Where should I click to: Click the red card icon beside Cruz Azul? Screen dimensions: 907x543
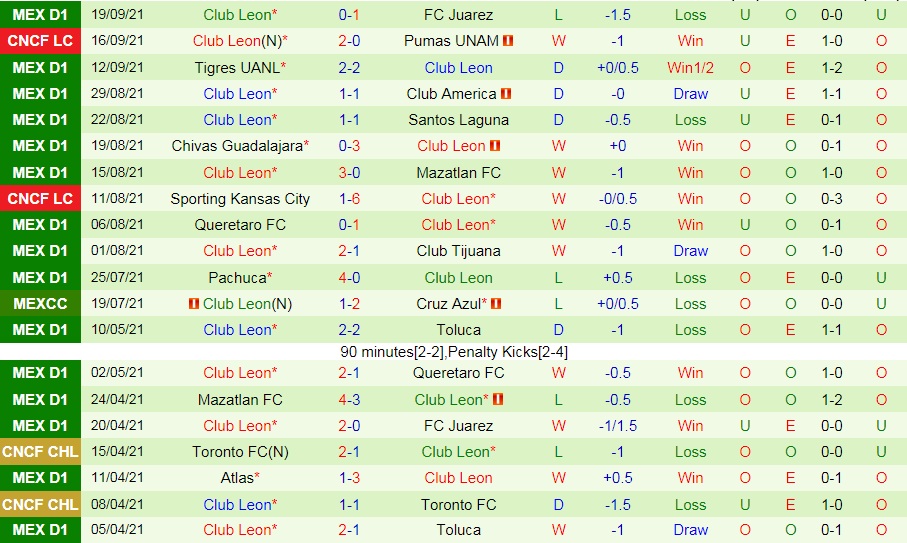(x=497, y=303)
